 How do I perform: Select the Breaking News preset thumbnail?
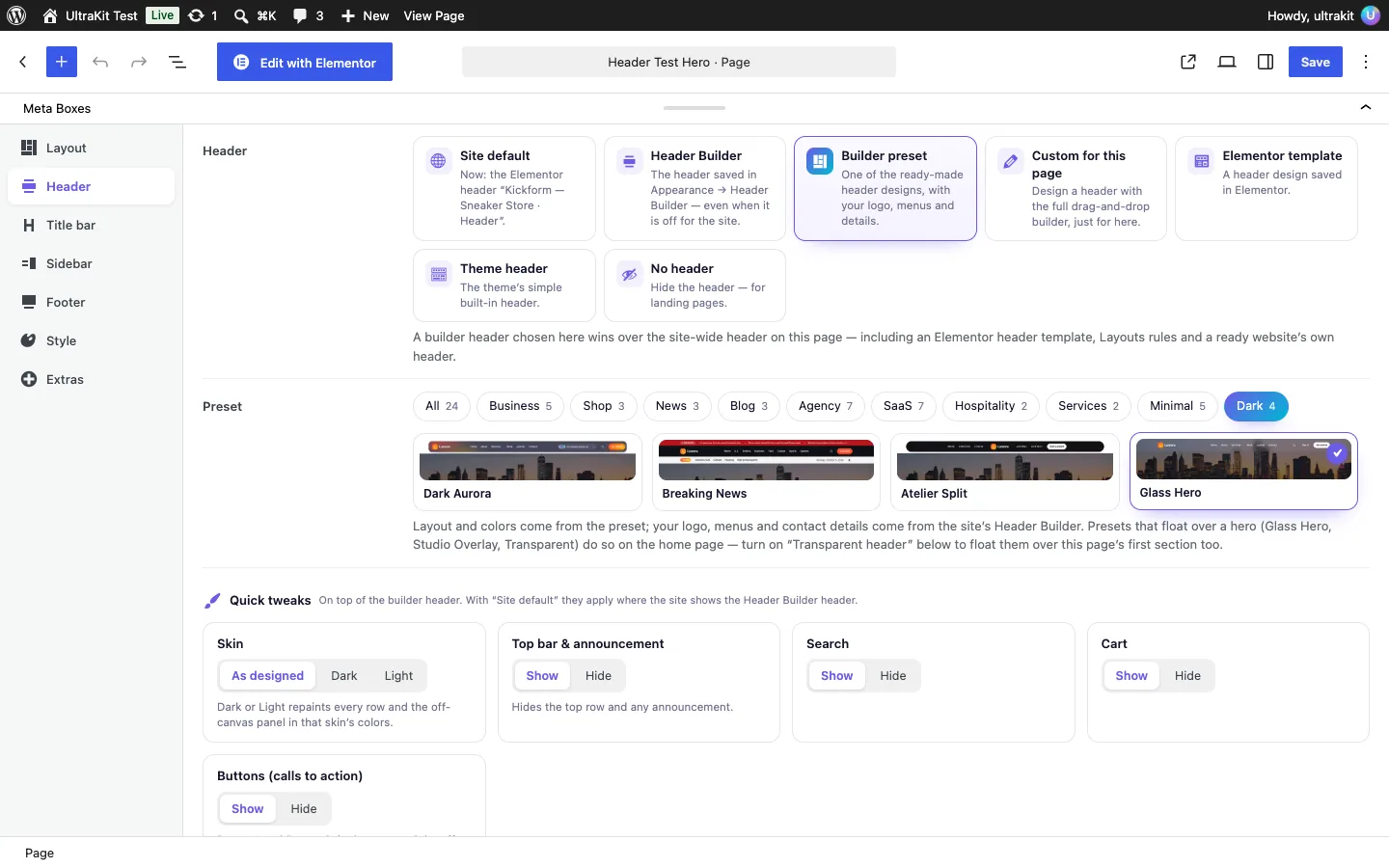point(766,472)
